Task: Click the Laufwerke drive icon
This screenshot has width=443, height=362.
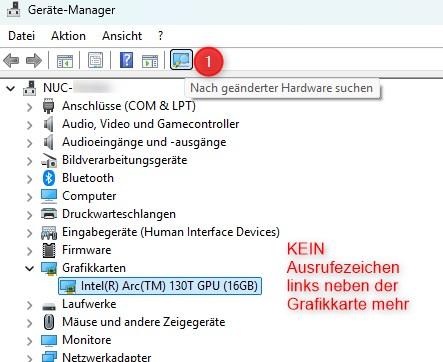Action: 49,306
